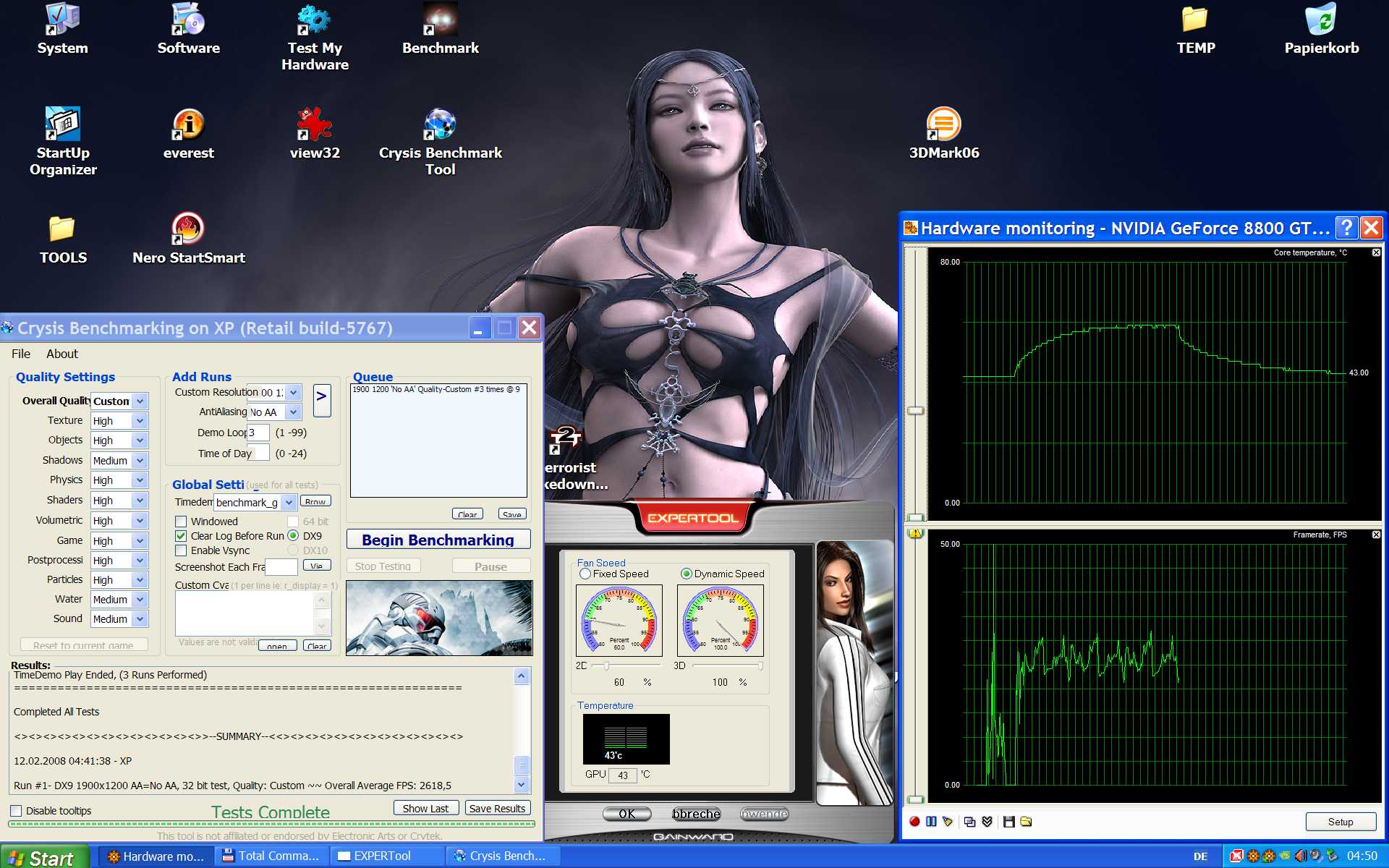Open the everest desktop shortcut
This screenshot has height=868, width=1389.
click(188, 125)
